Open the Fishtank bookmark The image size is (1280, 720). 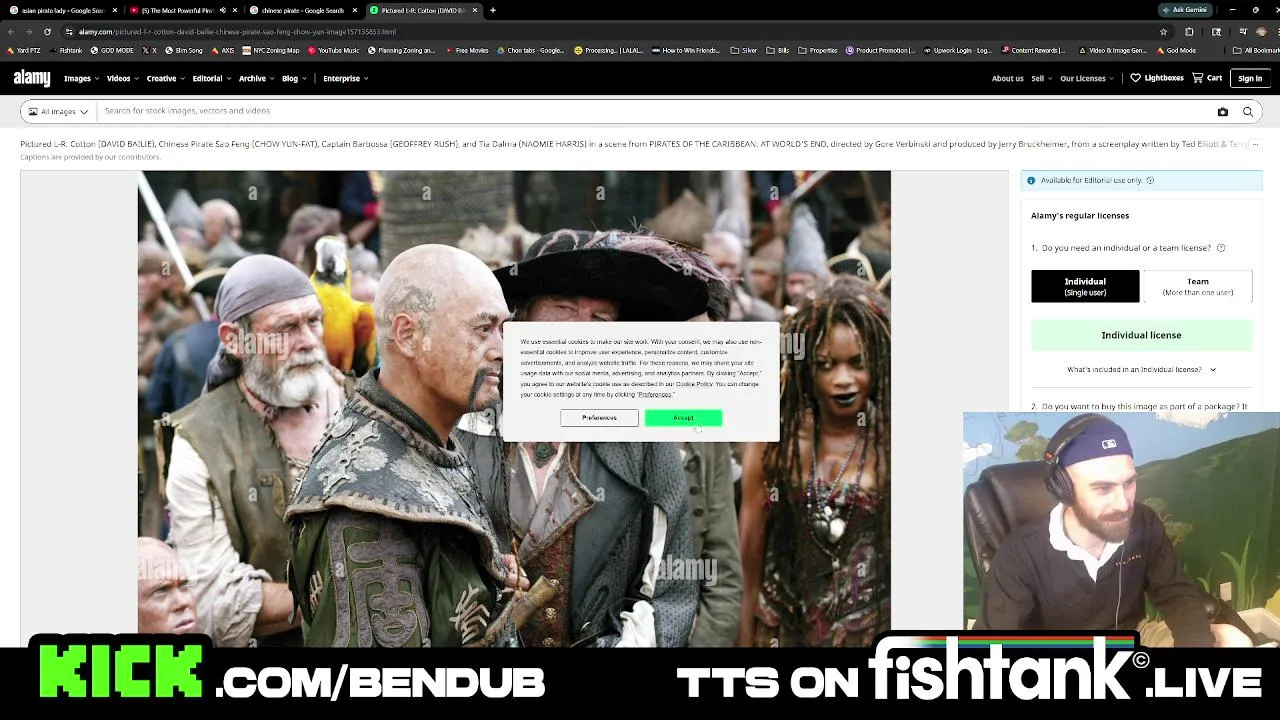tap(65, 50)
